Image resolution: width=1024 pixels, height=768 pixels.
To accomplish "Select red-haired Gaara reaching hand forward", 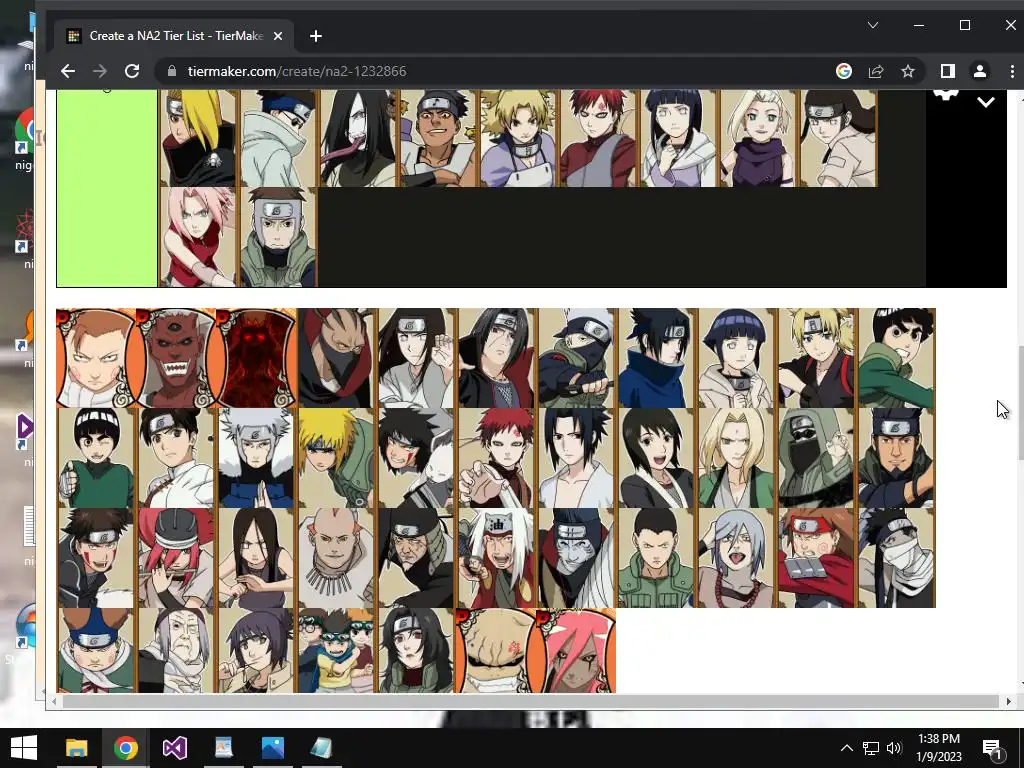I will 496,458.
